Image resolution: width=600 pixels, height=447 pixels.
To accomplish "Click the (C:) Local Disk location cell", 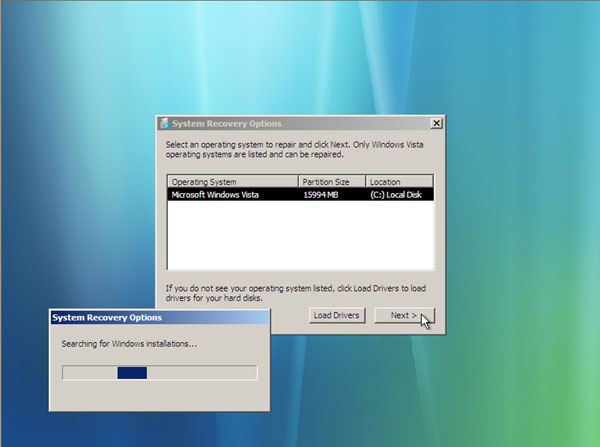I will (x=396, y=195).
